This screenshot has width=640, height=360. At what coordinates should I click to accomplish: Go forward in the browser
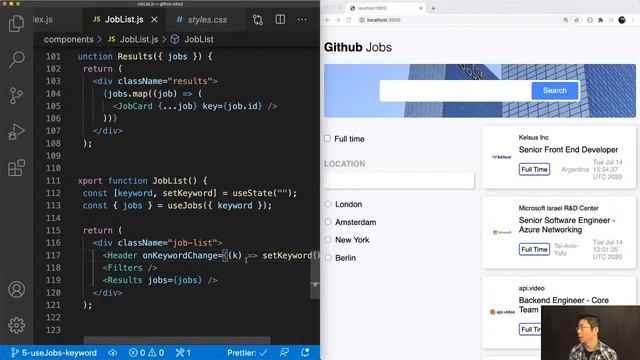tap(338, 20)
